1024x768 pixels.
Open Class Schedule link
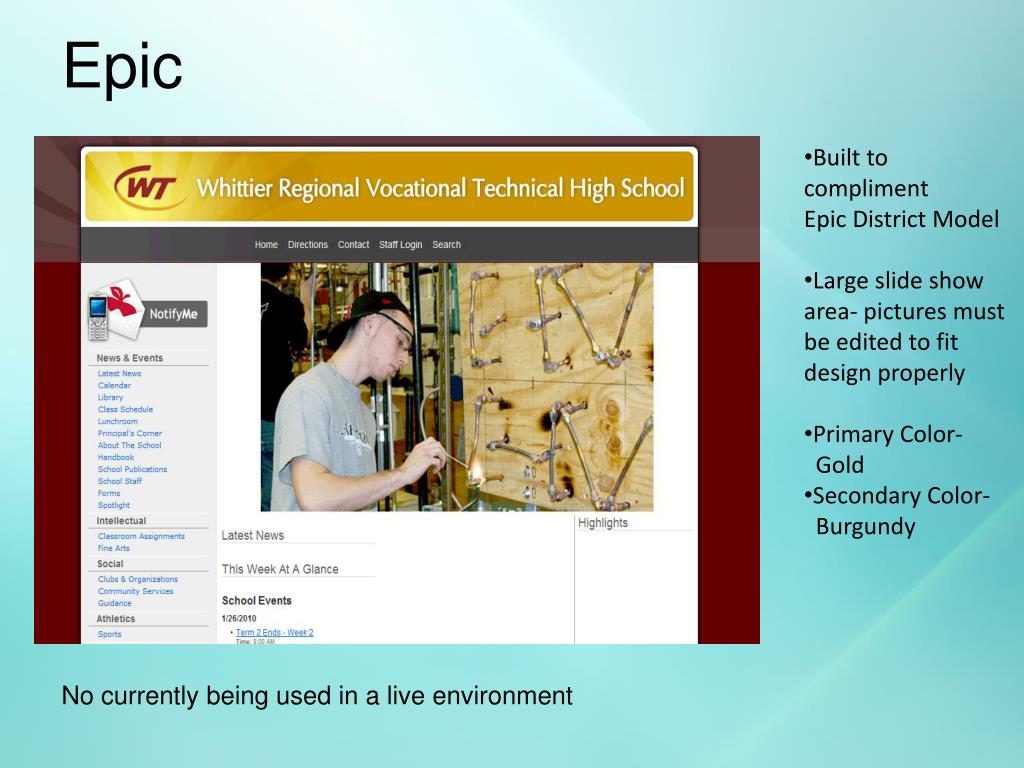click(x=125, y=409)
